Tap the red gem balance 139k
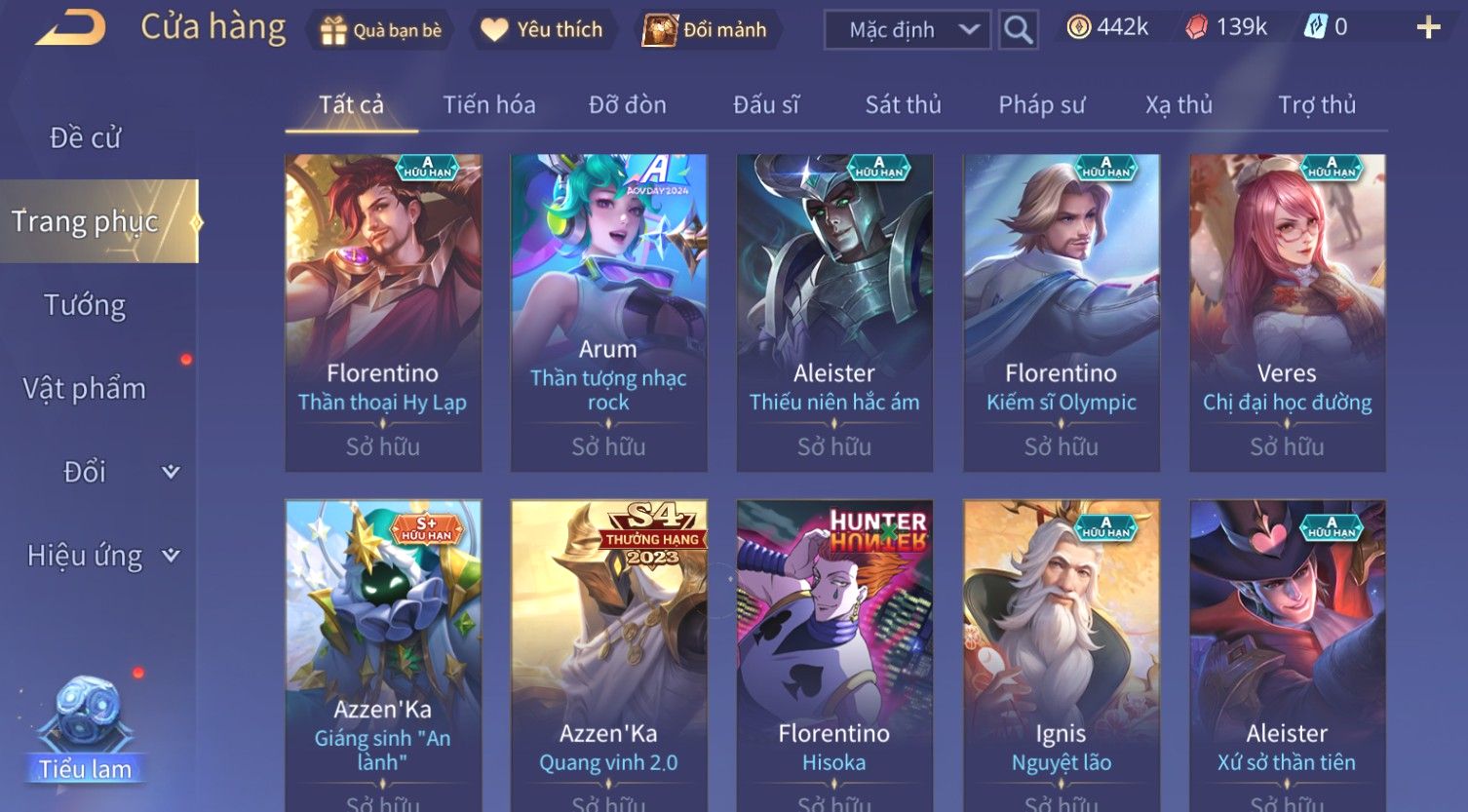The height and width of the screenshot is (812, 1468). pyautogui.click(x=1226, y=27)
